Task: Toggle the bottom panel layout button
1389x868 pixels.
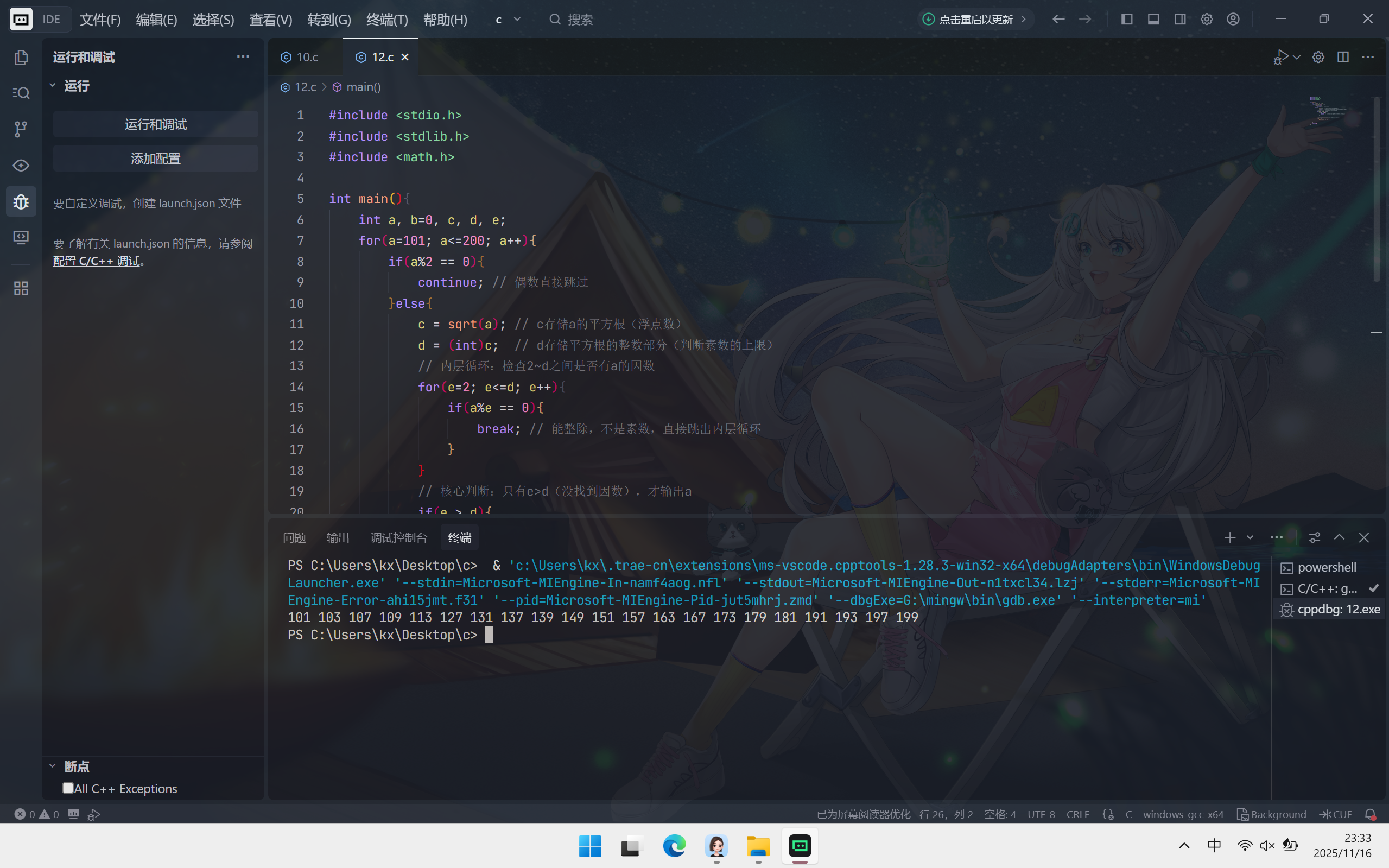Action: click(1153, 19)
